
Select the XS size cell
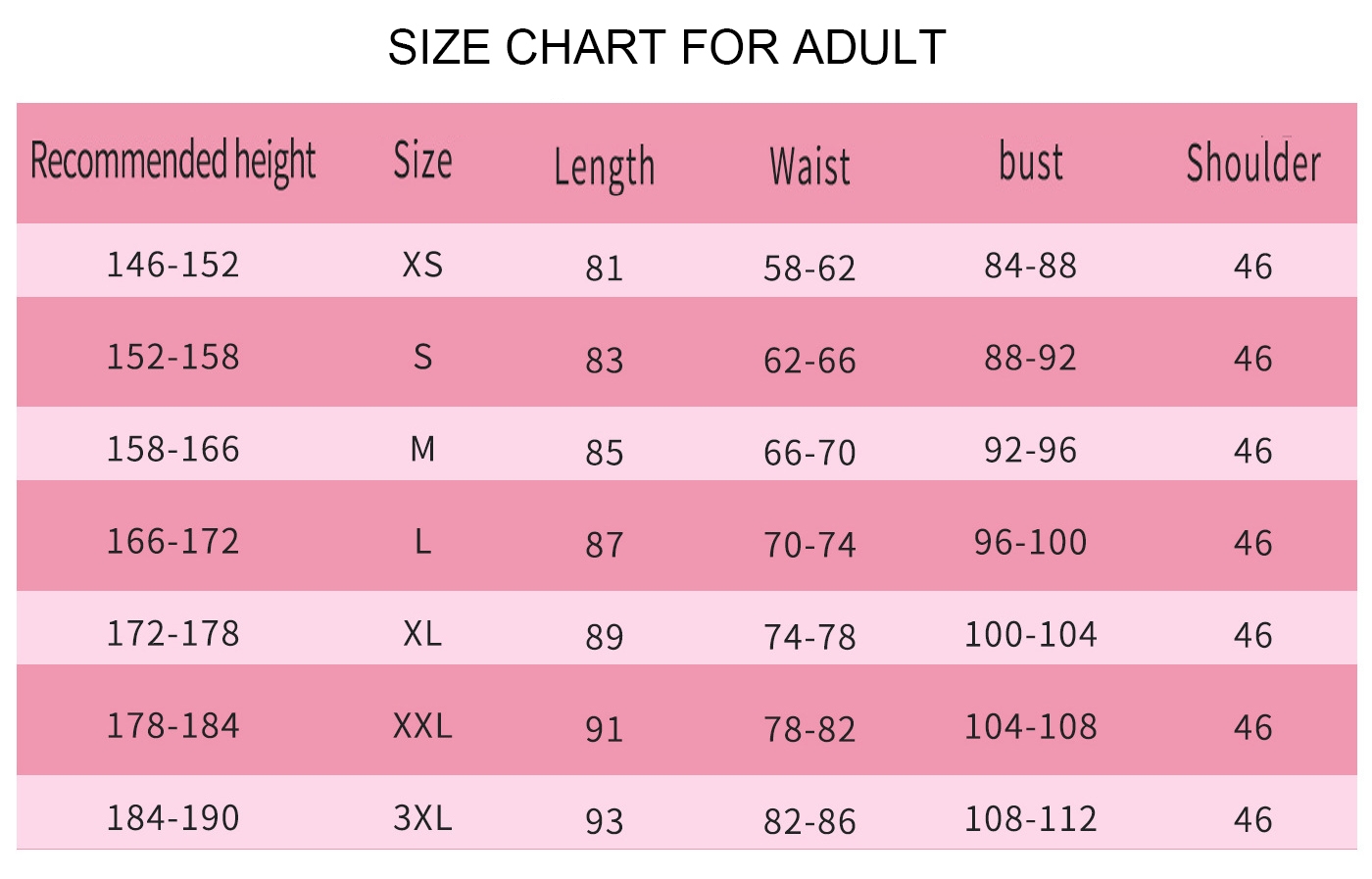422,265
